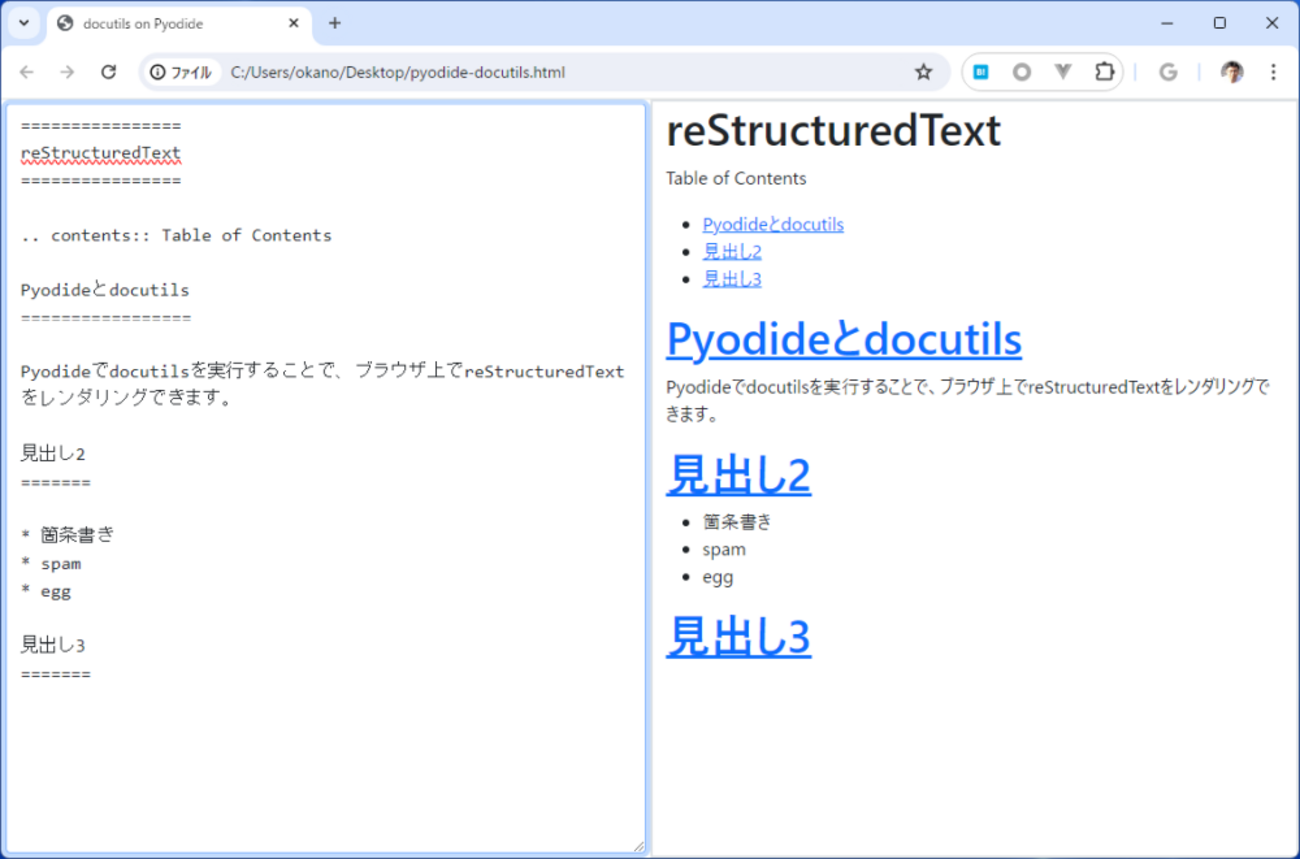Click the large 見出し3 heading link
Image resolution: width=1300 pixels, height=859 pixels.
pos(738,636)
